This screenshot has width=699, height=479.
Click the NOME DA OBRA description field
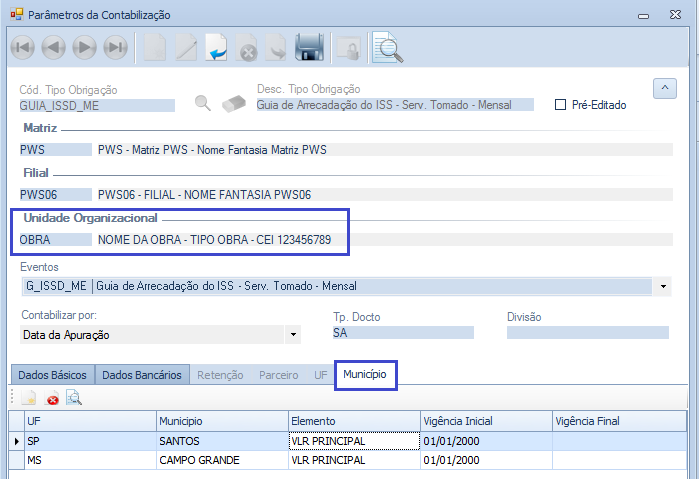384,240
